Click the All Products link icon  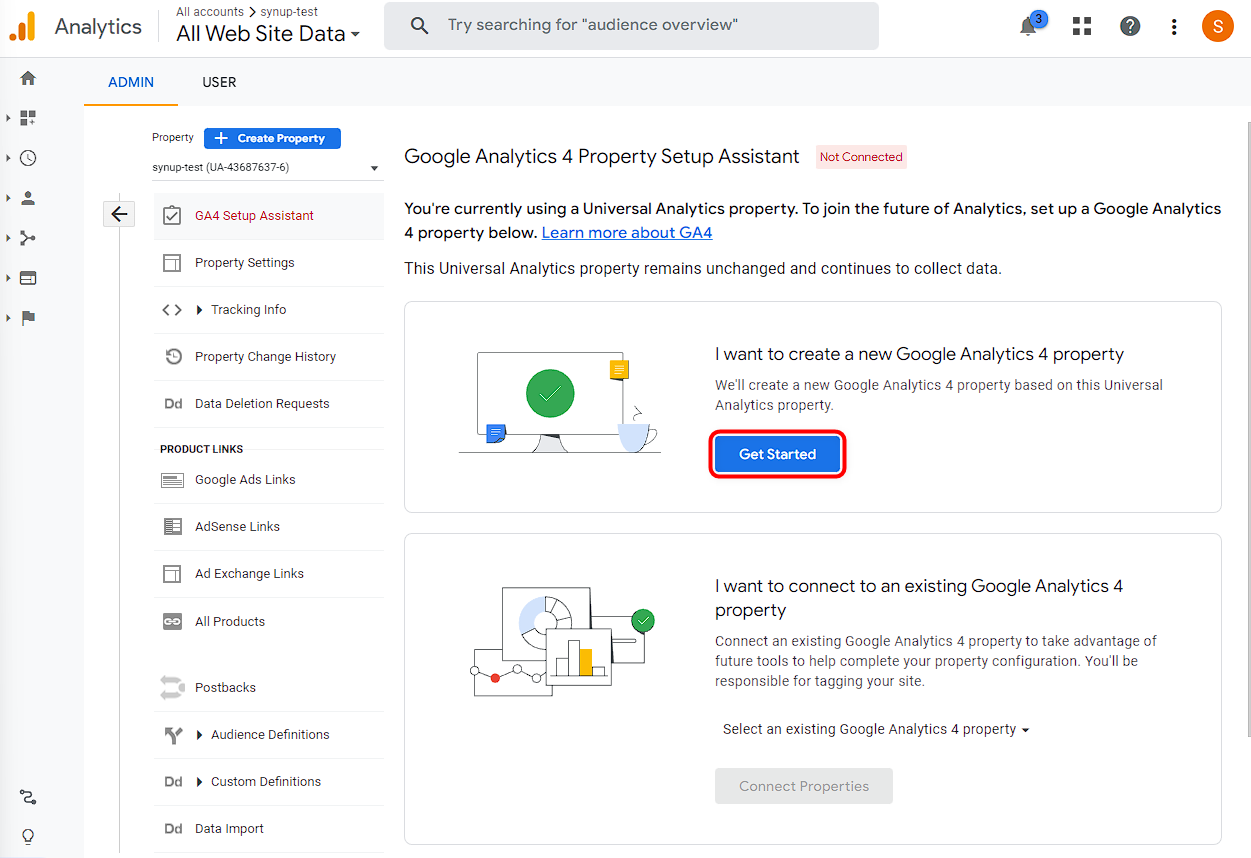(173, 621)
